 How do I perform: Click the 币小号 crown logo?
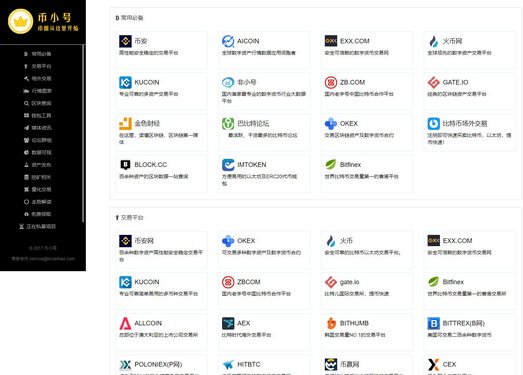(x=21, y=21)
